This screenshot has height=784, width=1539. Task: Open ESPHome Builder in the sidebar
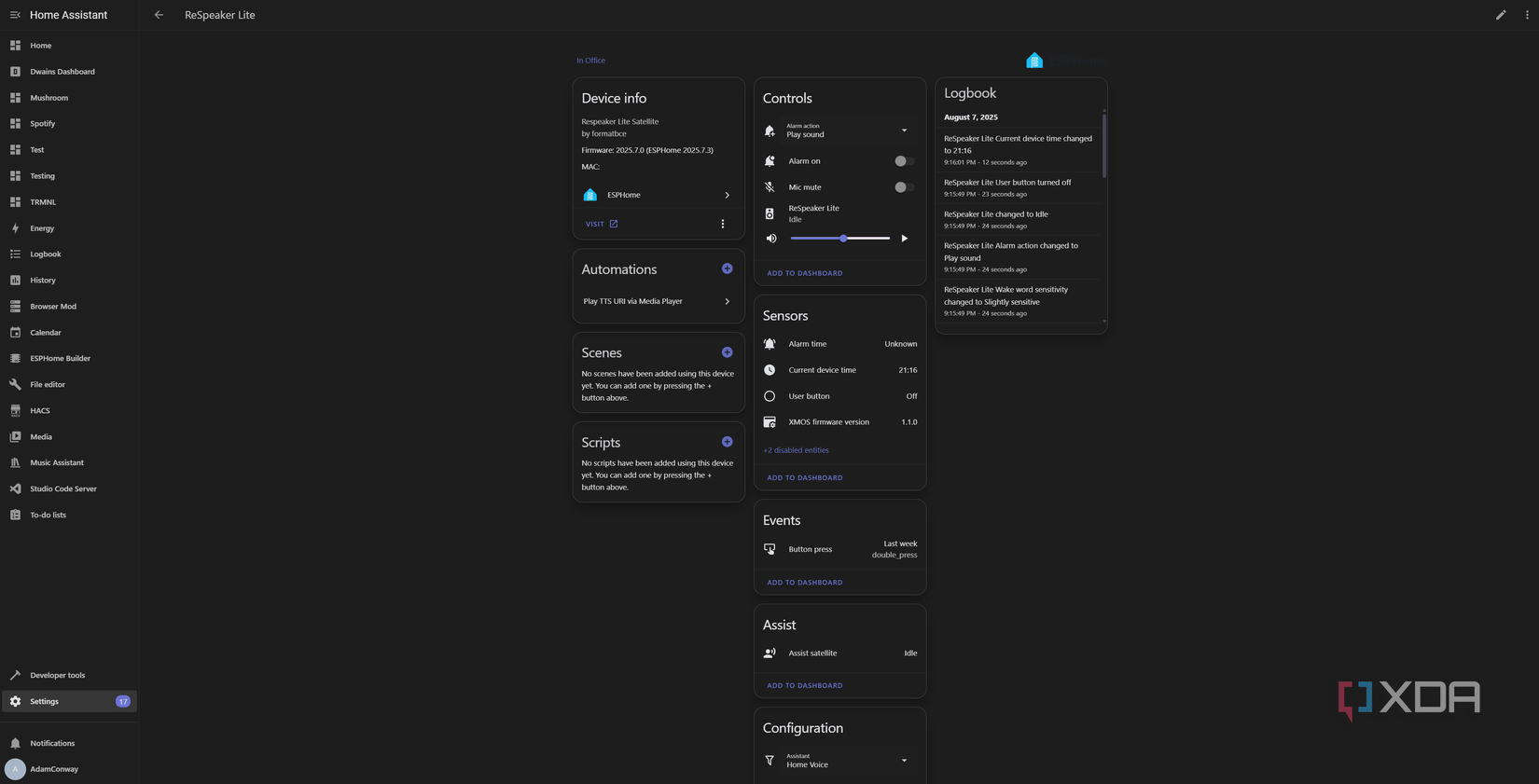[x=69, y=358]
